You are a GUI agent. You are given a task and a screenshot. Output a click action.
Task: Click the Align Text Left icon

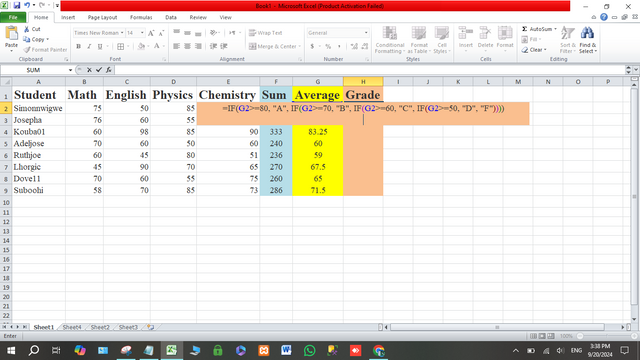[x=176, y=47]
